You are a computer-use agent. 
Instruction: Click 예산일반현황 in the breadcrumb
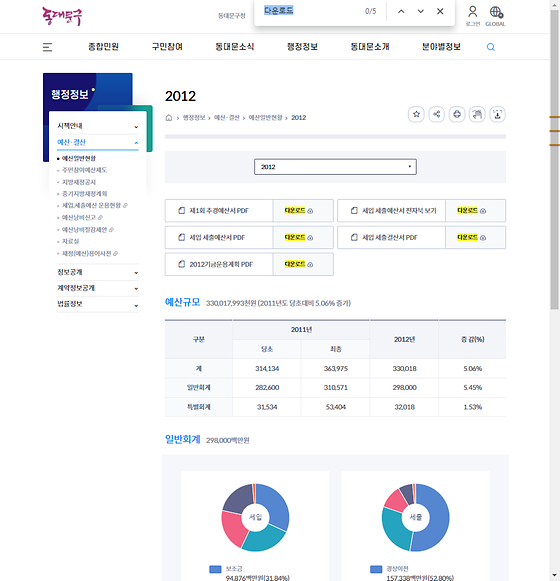point(265,117)
